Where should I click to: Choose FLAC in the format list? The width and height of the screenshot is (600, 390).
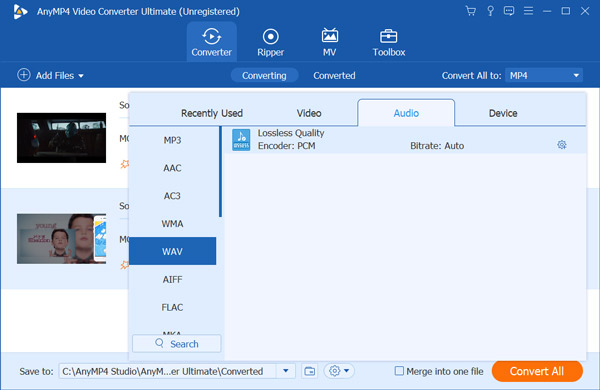click(x=173, y=307)
